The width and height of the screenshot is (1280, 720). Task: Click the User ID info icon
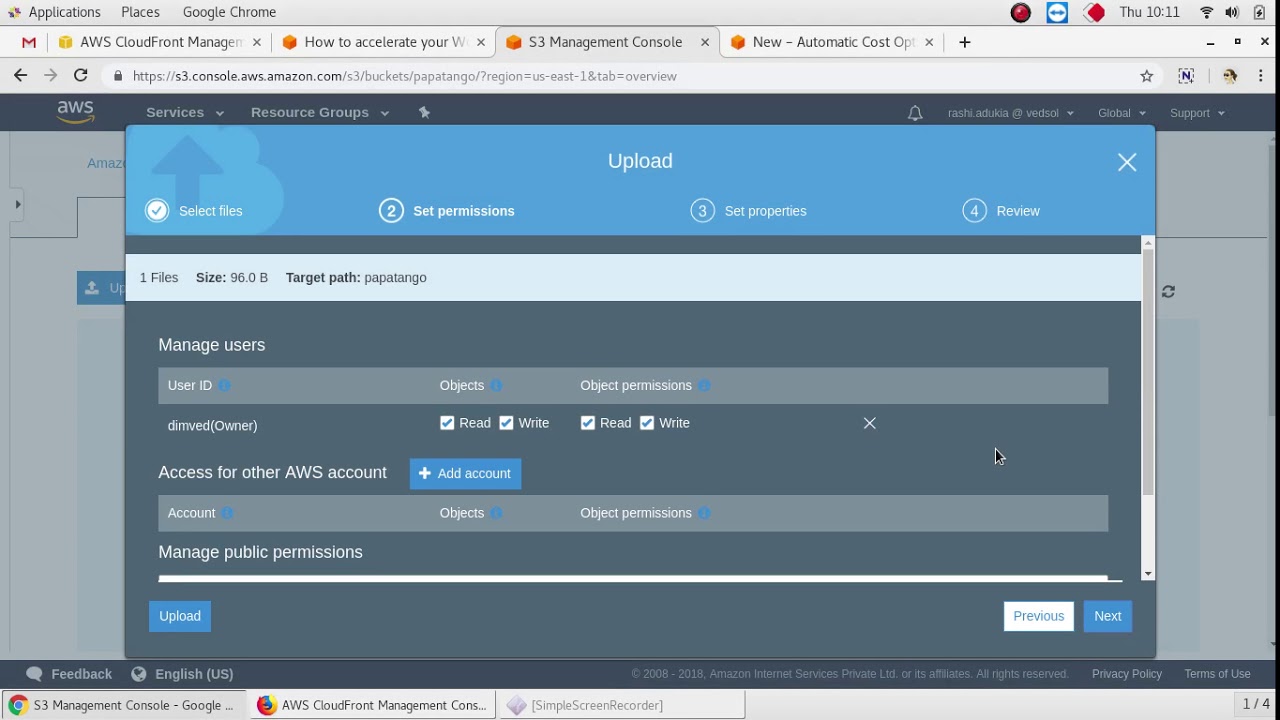(225, 385)
